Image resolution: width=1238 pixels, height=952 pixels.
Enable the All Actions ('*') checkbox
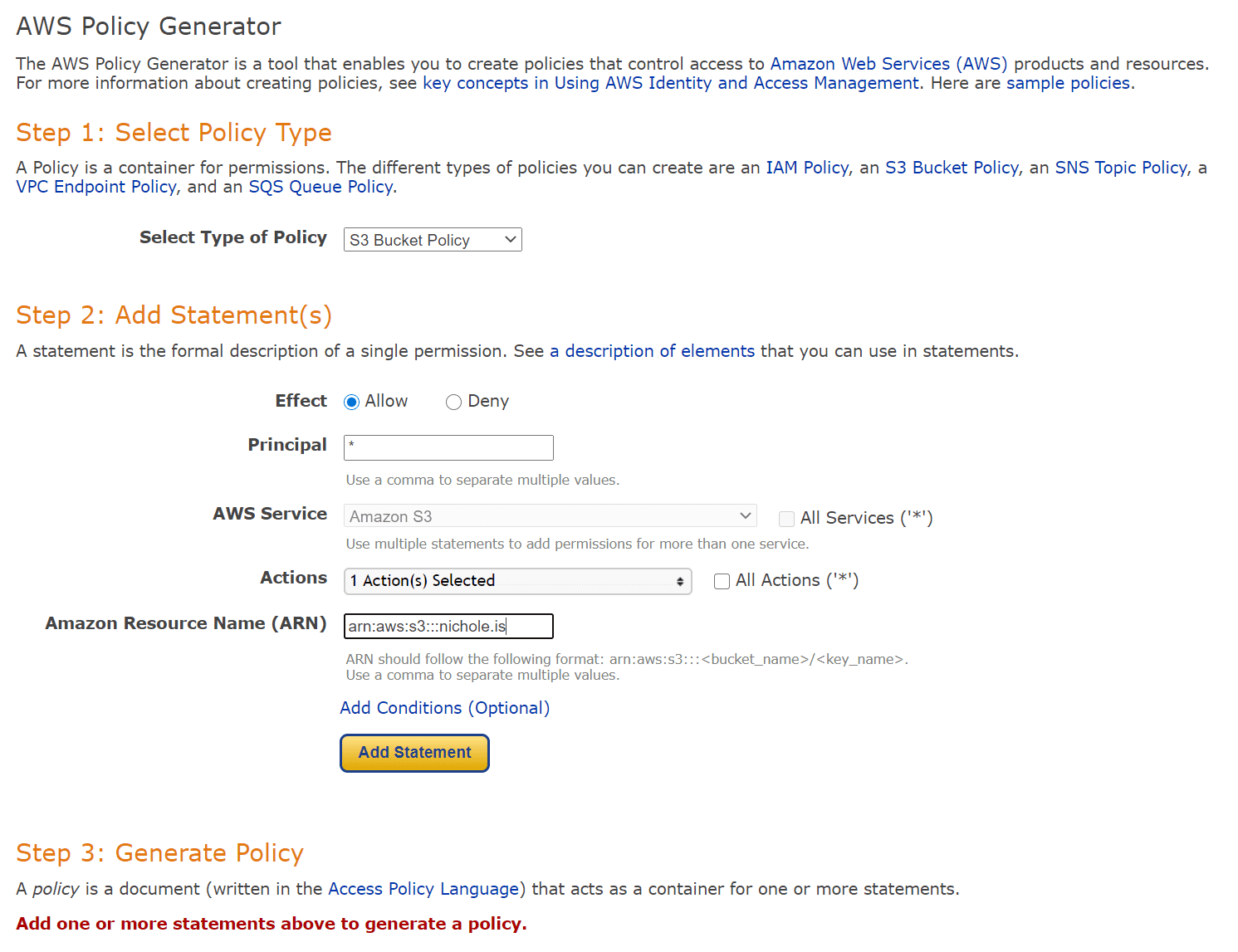pos(722,581)
